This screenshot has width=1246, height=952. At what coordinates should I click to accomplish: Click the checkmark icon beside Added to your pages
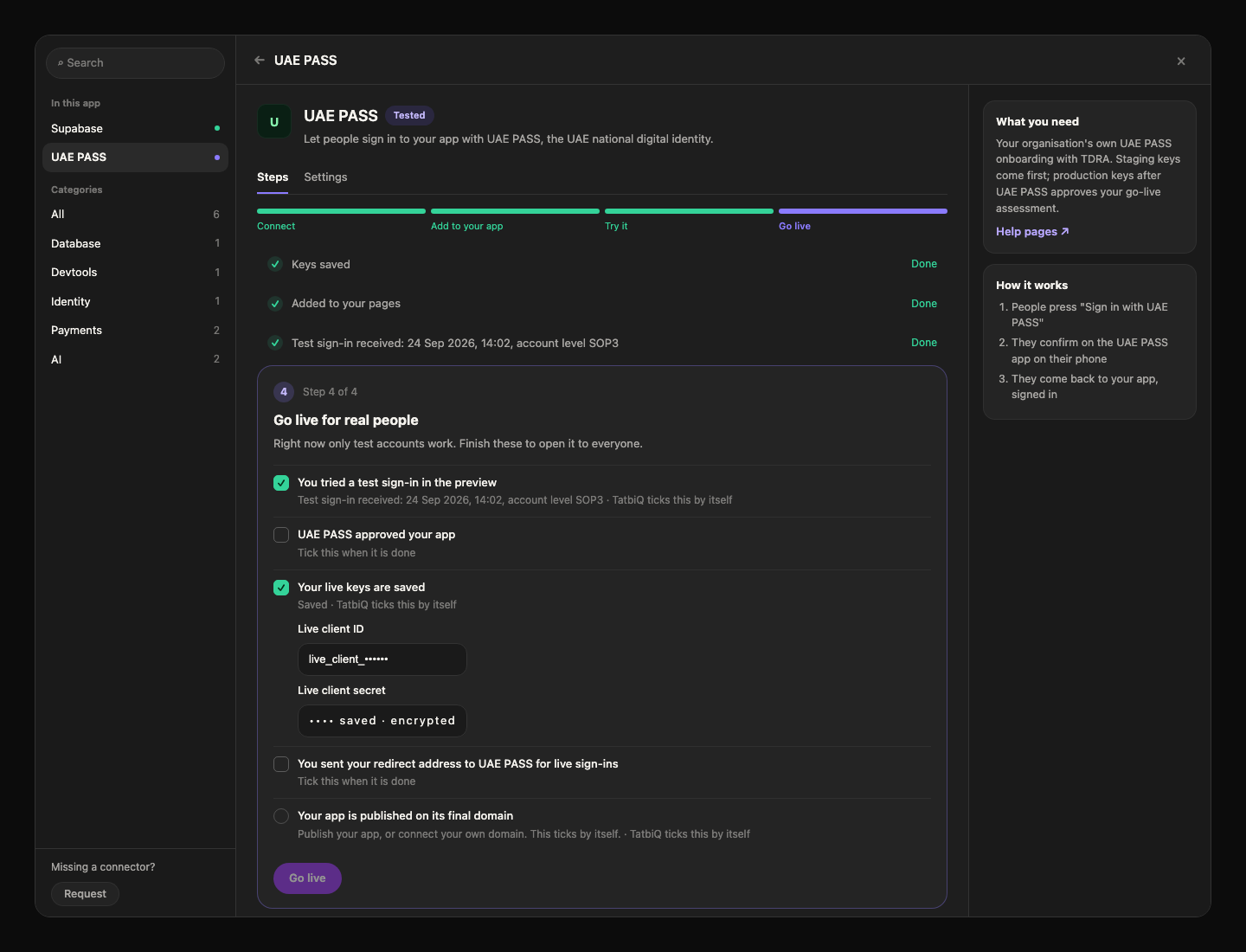[x=275, y=304]
